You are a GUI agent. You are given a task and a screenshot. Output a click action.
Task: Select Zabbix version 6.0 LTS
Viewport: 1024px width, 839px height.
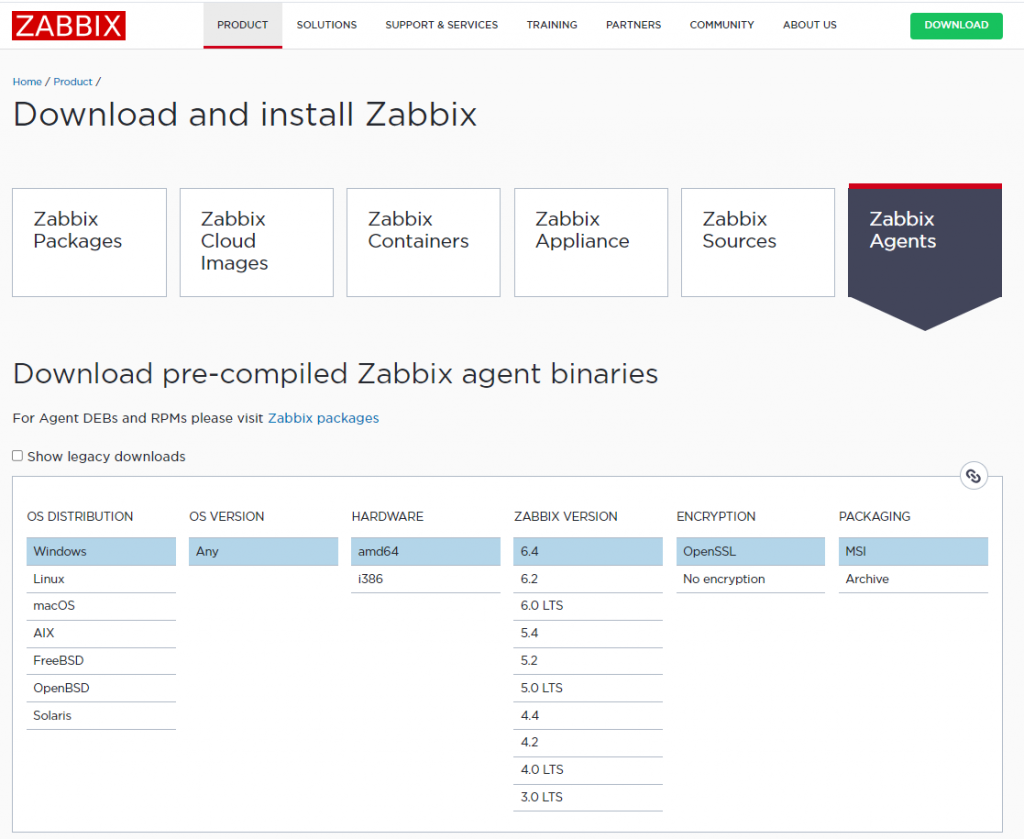tap(588, 606)
